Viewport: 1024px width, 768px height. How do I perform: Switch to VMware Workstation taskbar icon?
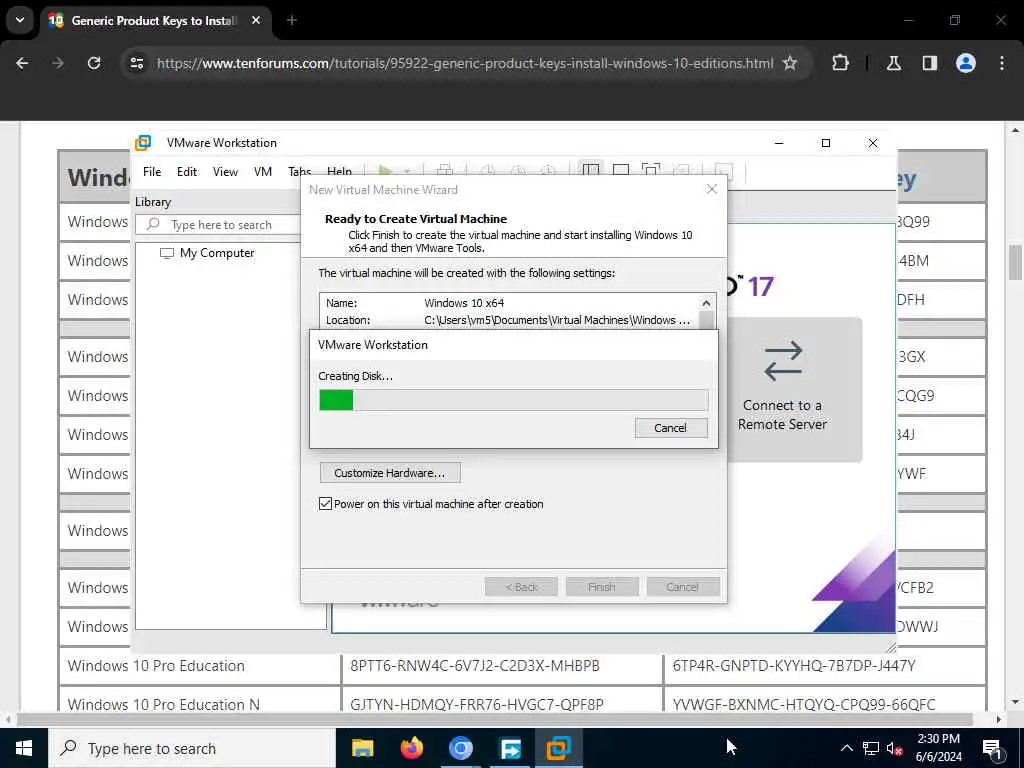558,748
